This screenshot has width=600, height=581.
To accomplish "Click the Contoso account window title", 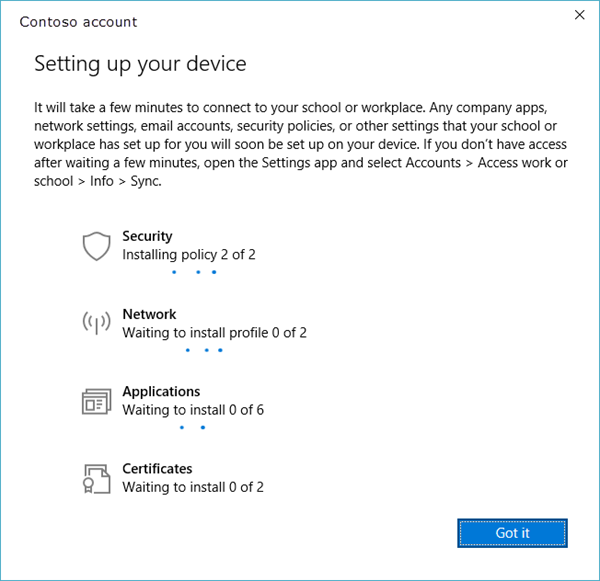I will [x=79, y=21].
